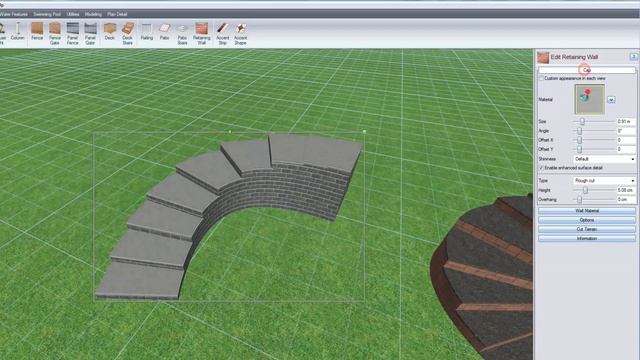Click the Cap header button
The width and height of the screenshot is (640, 360).
pos(587,70)
